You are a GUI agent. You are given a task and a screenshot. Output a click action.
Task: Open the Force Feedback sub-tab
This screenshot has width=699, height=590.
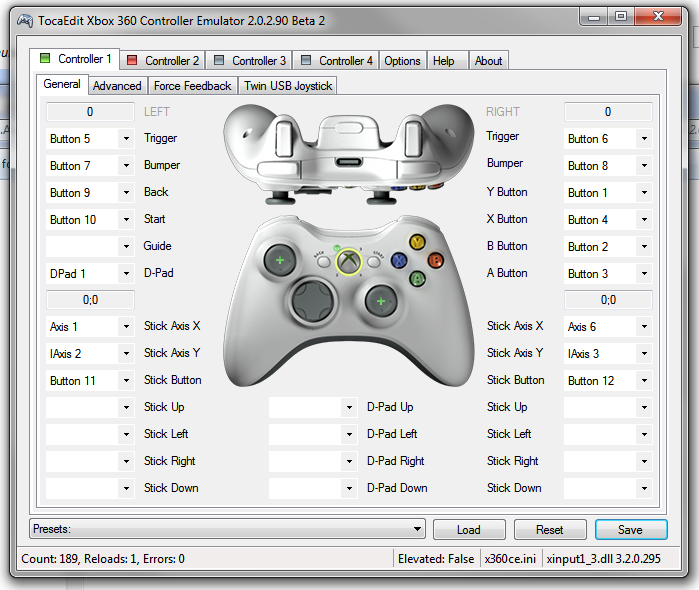pos(193,86)
